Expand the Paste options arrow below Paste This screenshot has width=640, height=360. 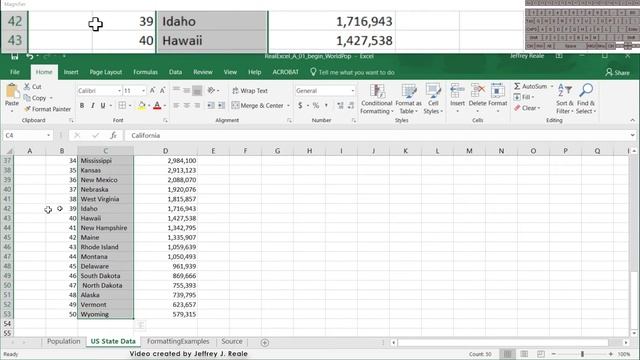[12, 111]
